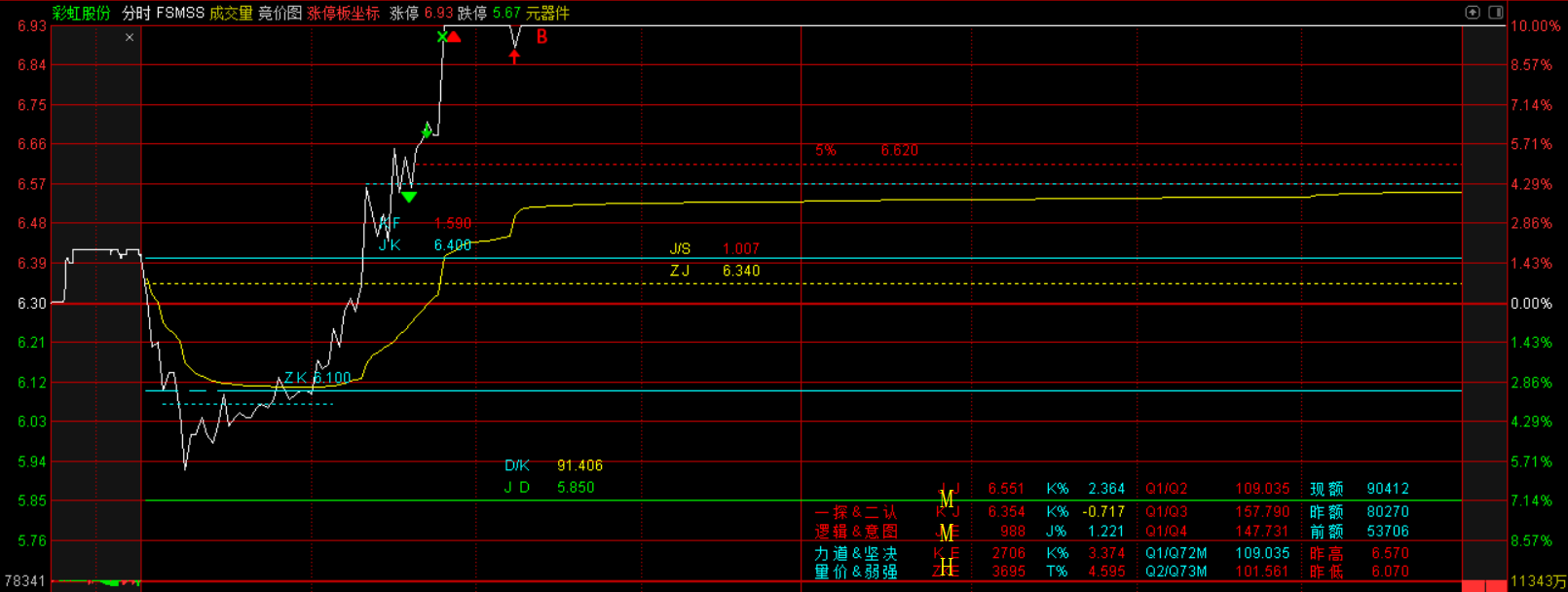
Task: Click the 逻辑&意图 label
Action: pos(856,532)
